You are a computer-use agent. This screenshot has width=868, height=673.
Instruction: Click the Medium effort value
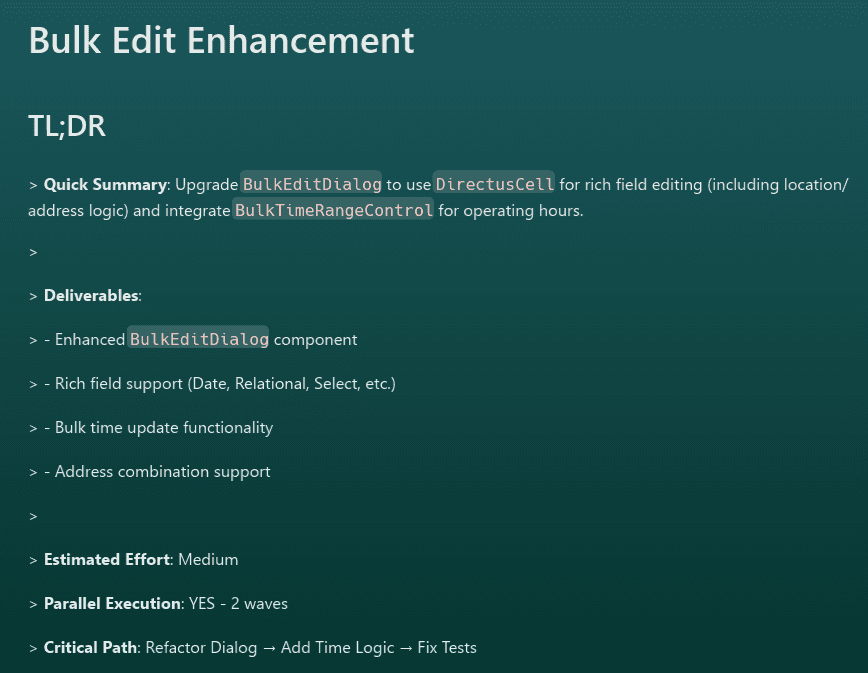pyautogui.click(x=208, y=560)
